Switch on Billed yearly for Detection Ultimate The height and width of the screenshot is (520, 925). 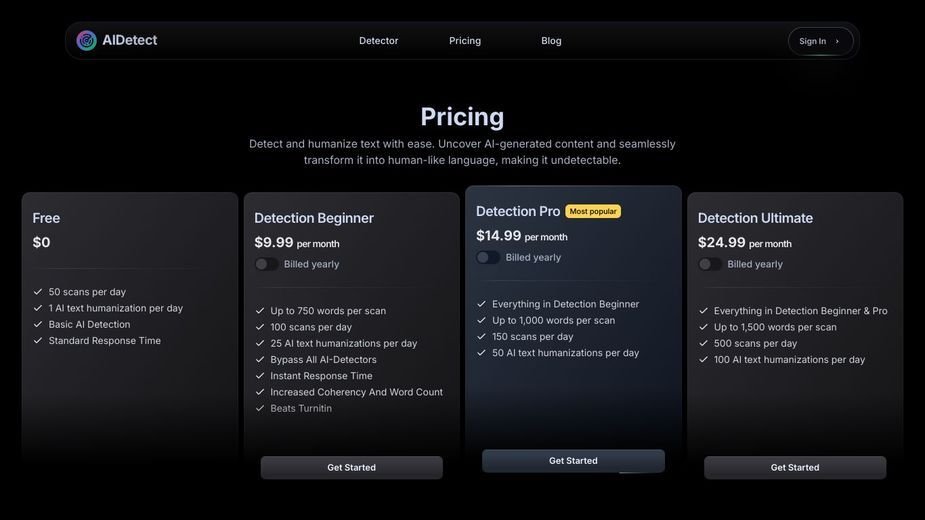[710, 264]
